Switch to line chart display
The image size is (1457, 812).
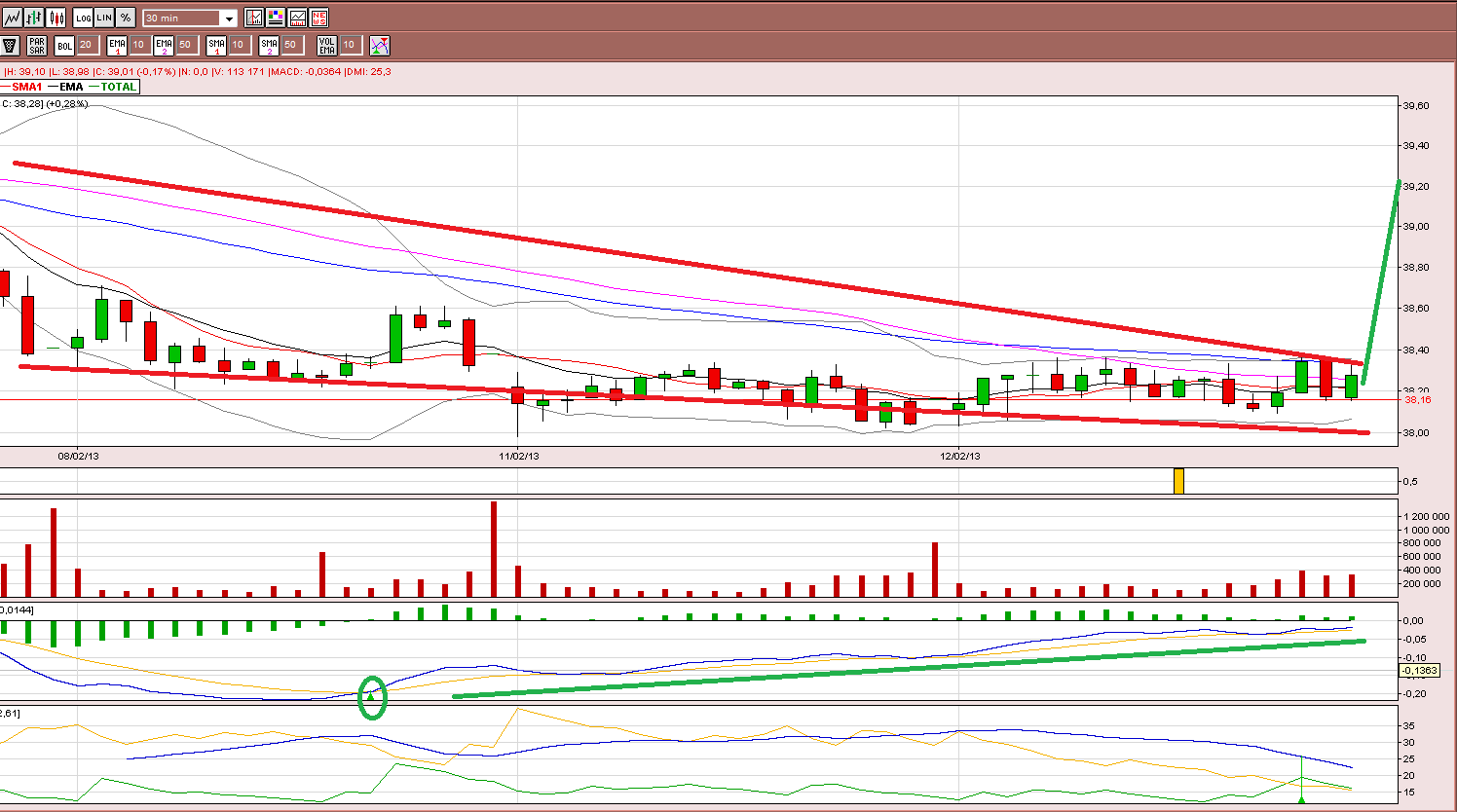tap(13, 18)
